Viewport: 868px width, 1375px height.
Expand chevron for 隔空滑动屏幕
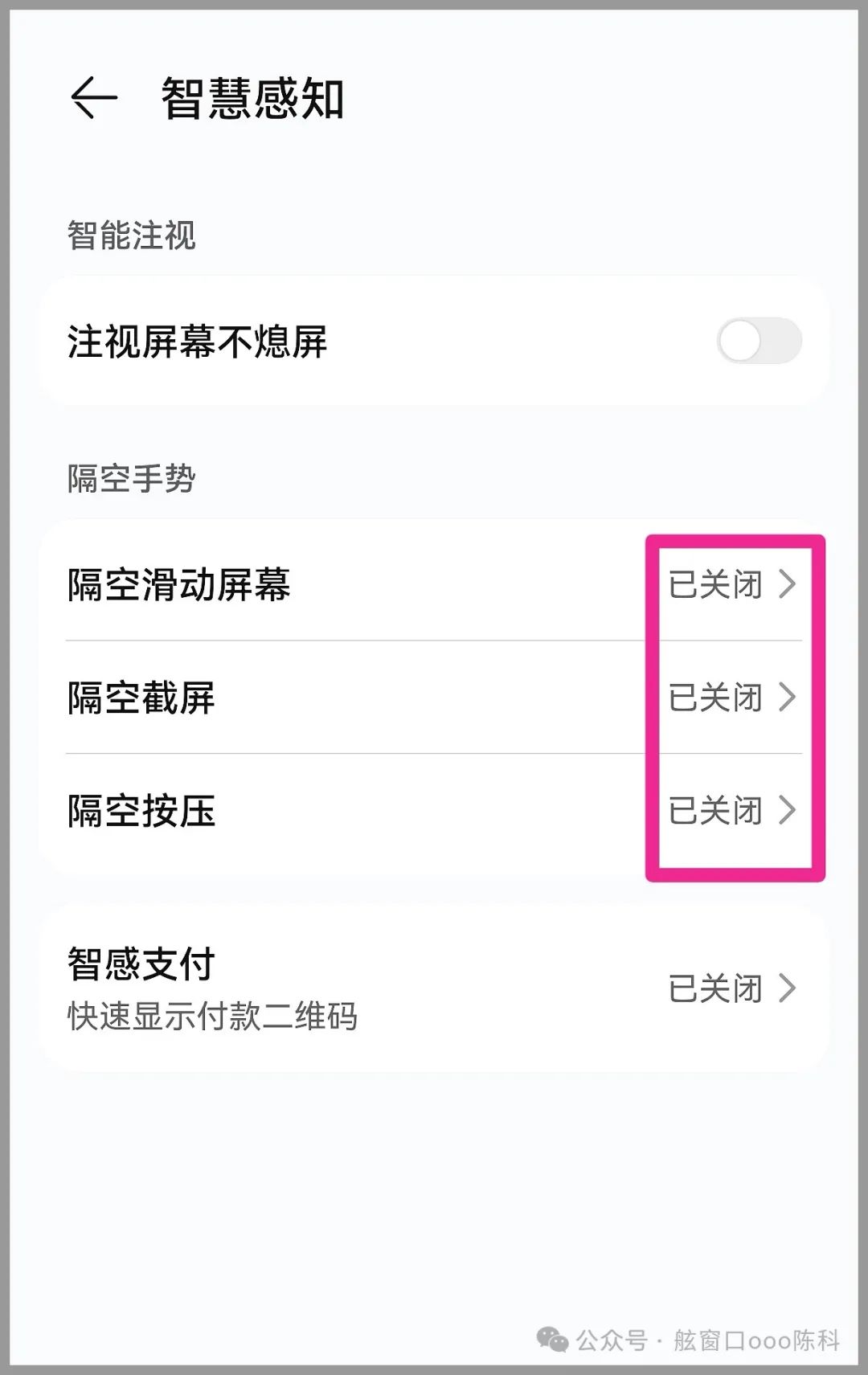point(788,584)
